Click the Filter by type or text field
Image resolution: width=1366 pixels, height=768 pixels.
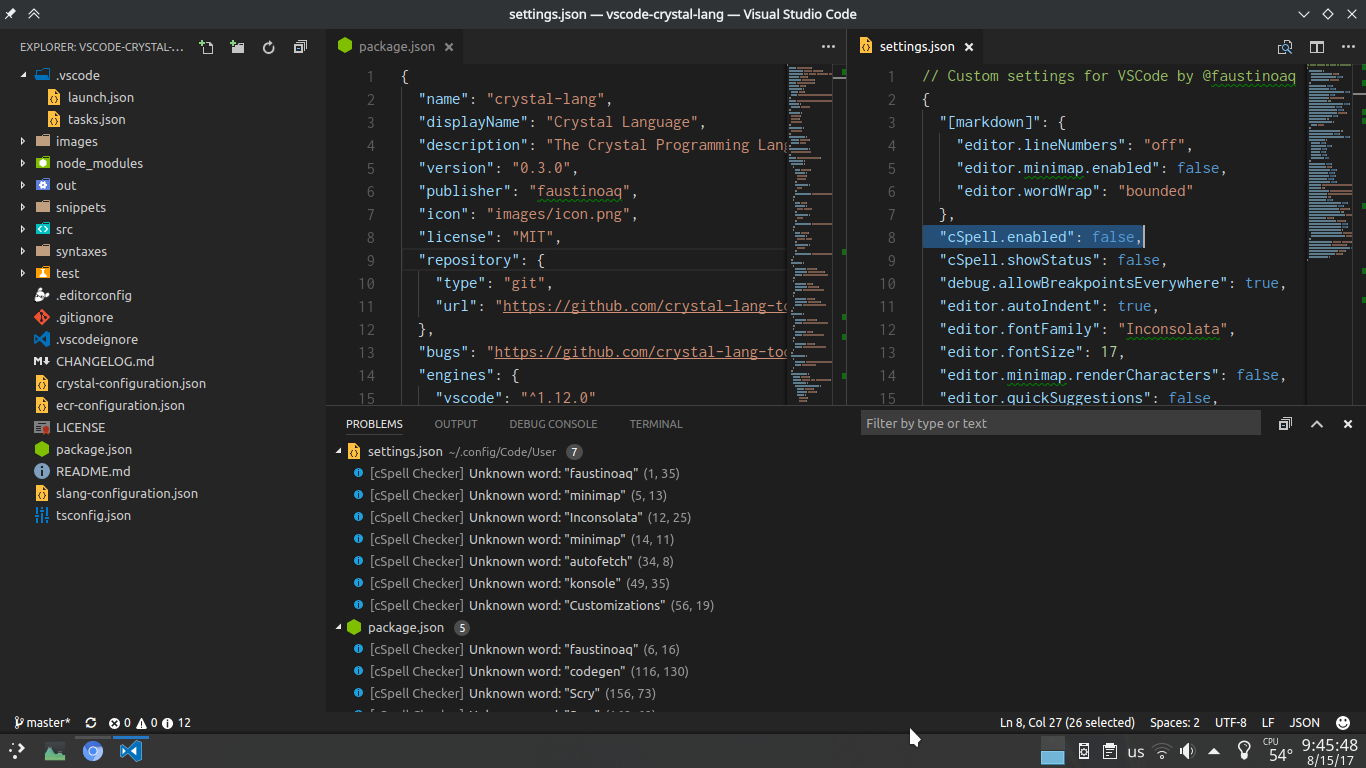pos(1060,423)
